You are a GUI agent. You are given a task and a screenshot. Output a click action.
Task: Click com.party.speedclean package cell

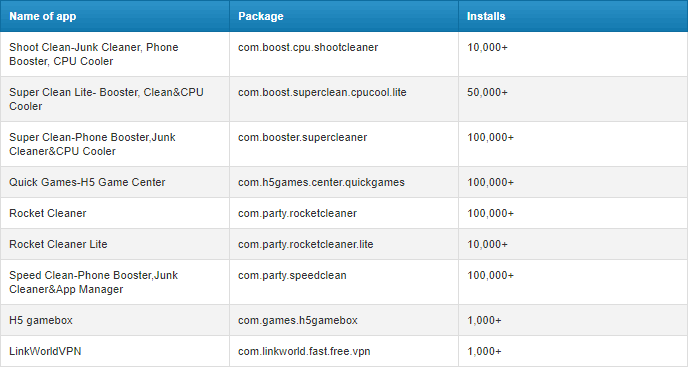pos(344,282)
